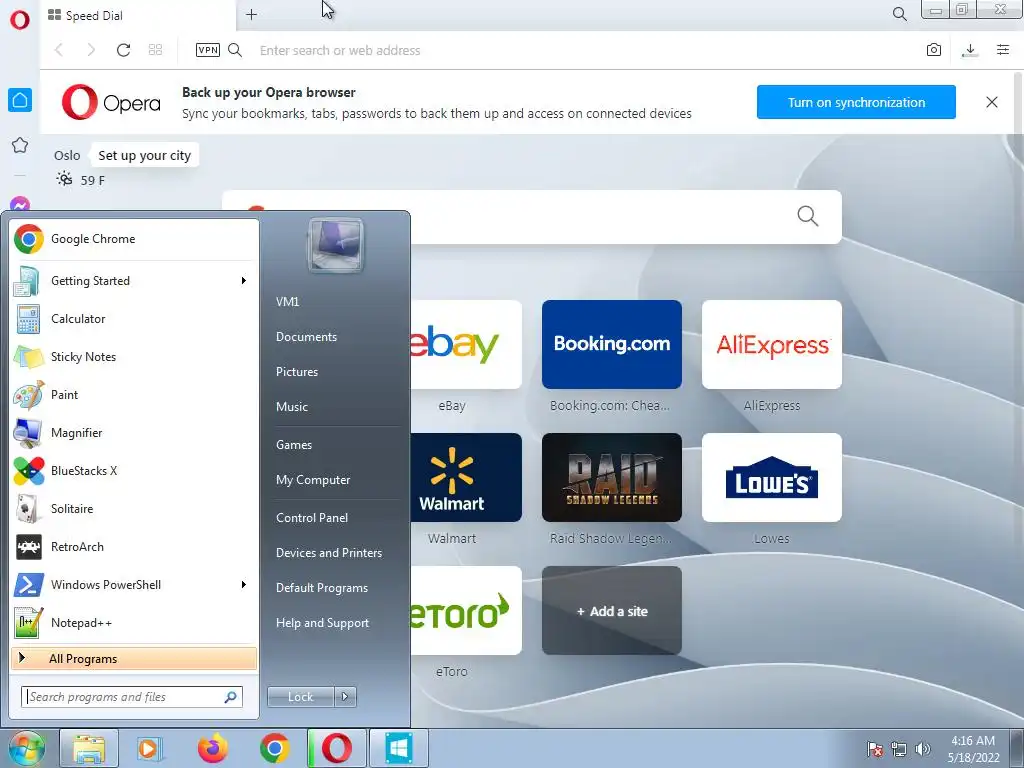Click the Opera logo menu icon
The image size is (1024, 768).
(x=20, y=19)
